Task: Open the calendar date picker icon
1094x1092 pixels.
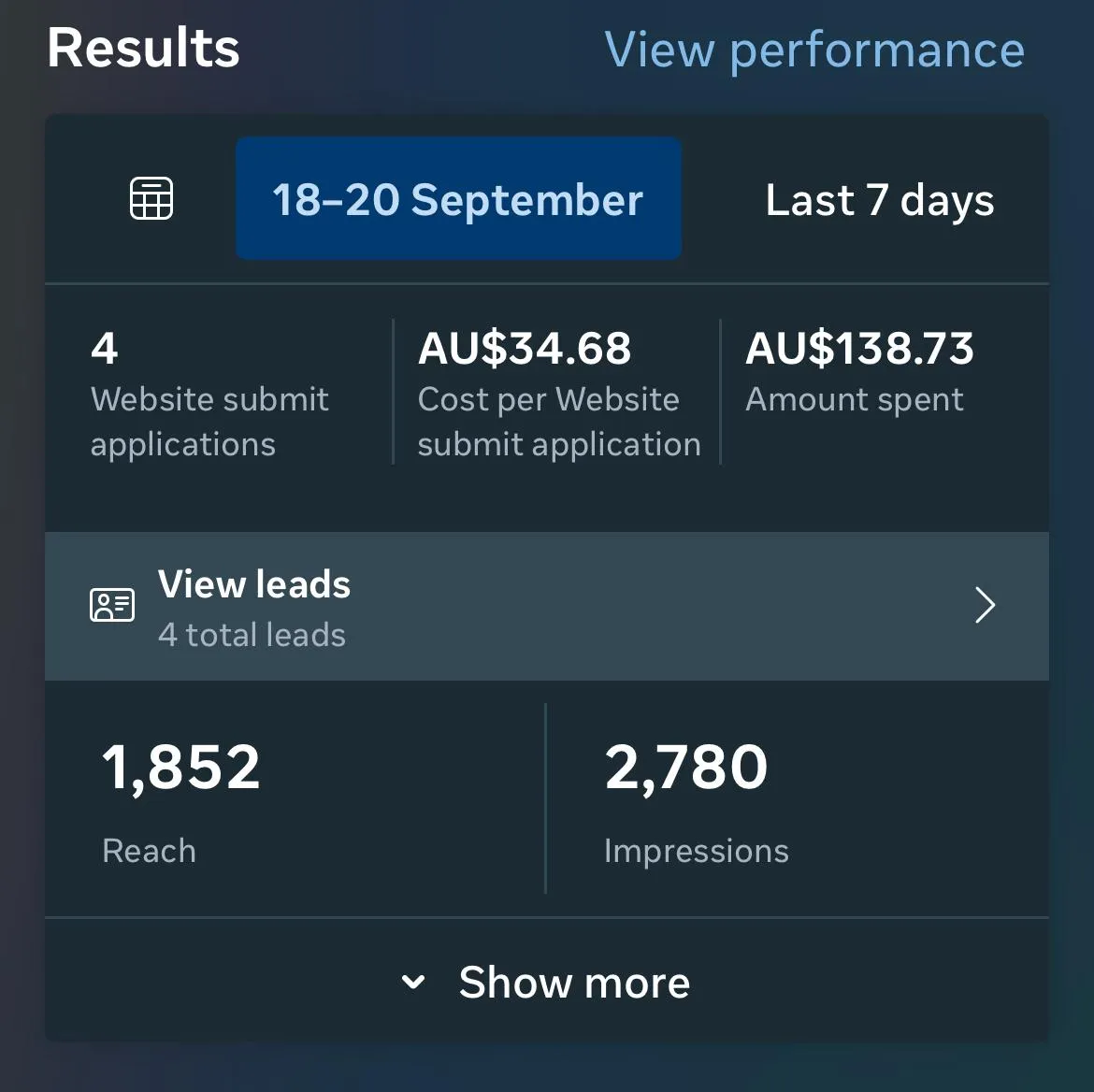Action: [151, 198]
